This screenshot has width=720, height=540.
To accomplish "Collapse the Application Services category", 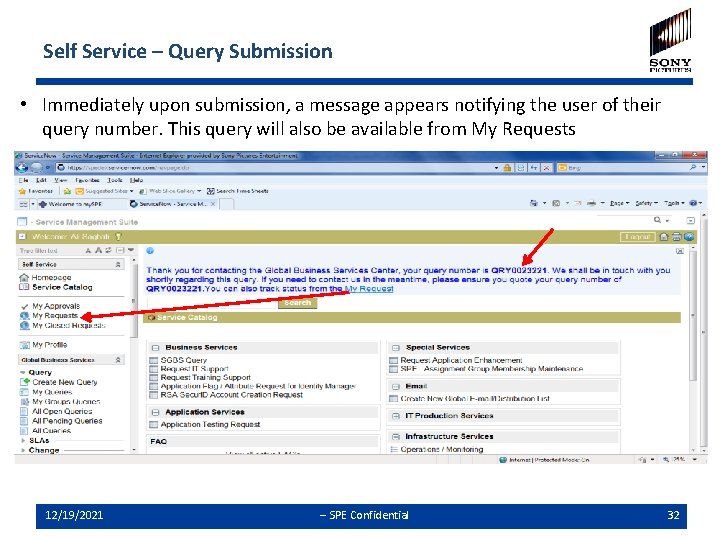I will coord(156,413).
